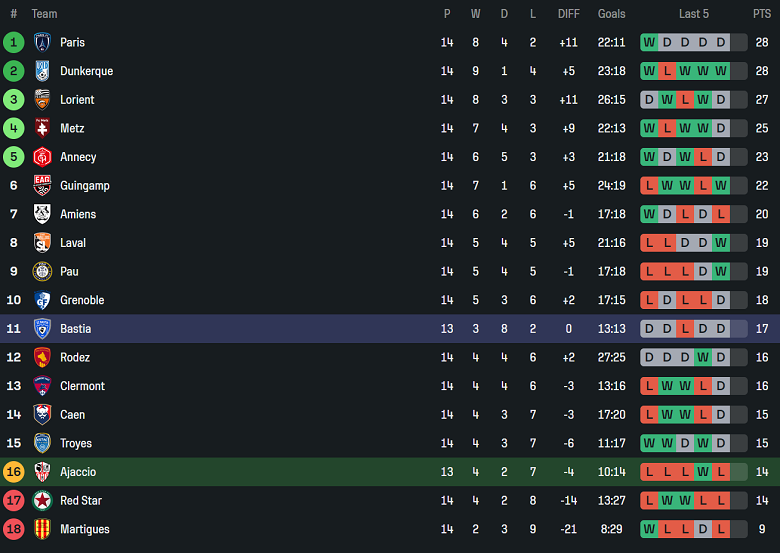The width and height of the screenshot is (780, 553).
Task: Click the Martigues striped team logo
Action: (x=42, y=529)
